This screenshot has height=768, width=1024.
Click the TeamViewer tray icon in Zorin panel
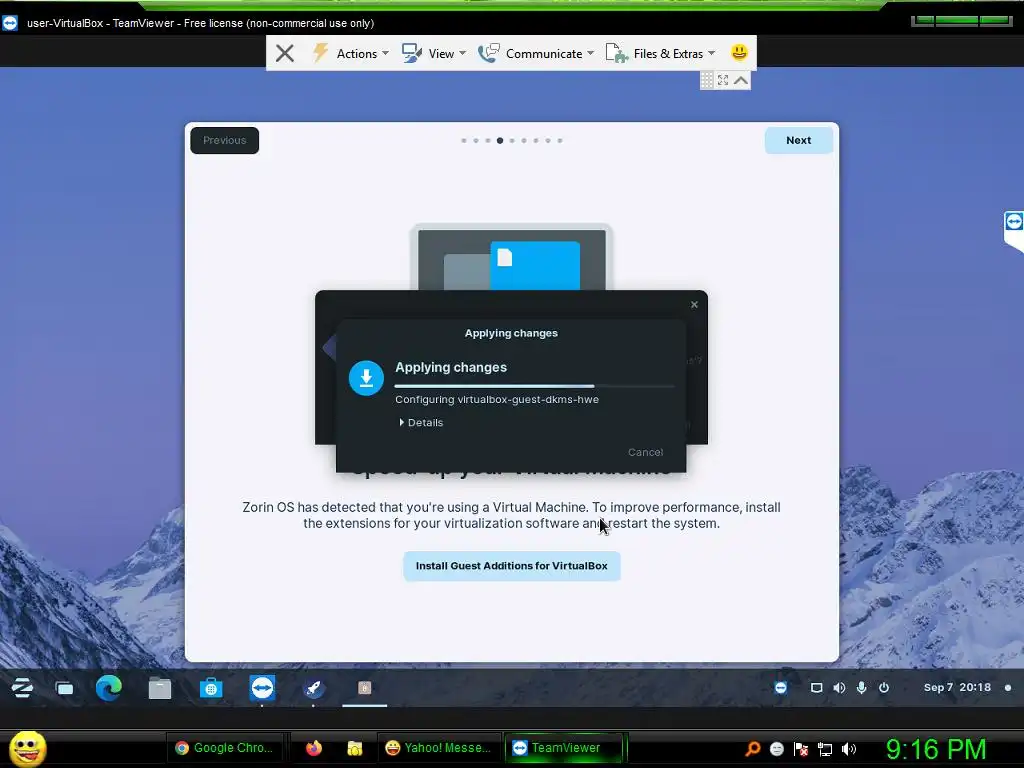[780, 688]
